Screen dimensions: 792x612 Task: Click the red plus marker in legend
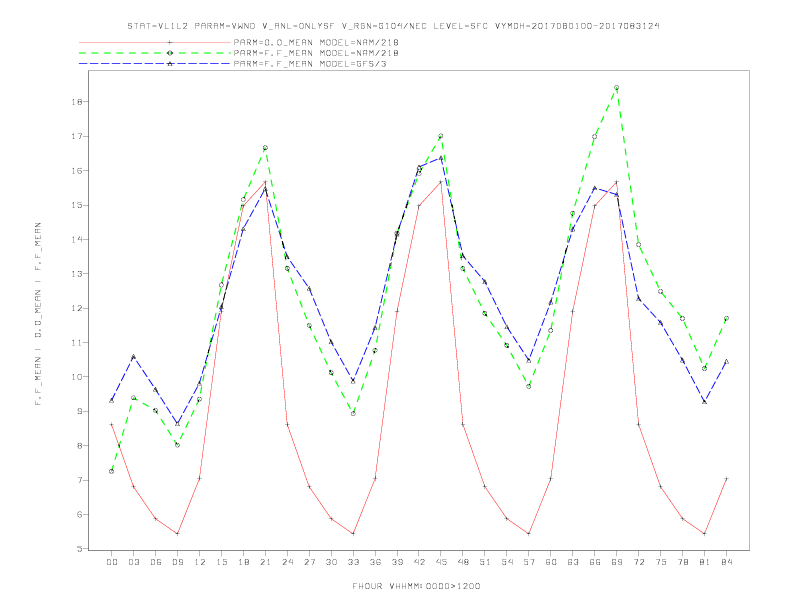tap(170, 43)
